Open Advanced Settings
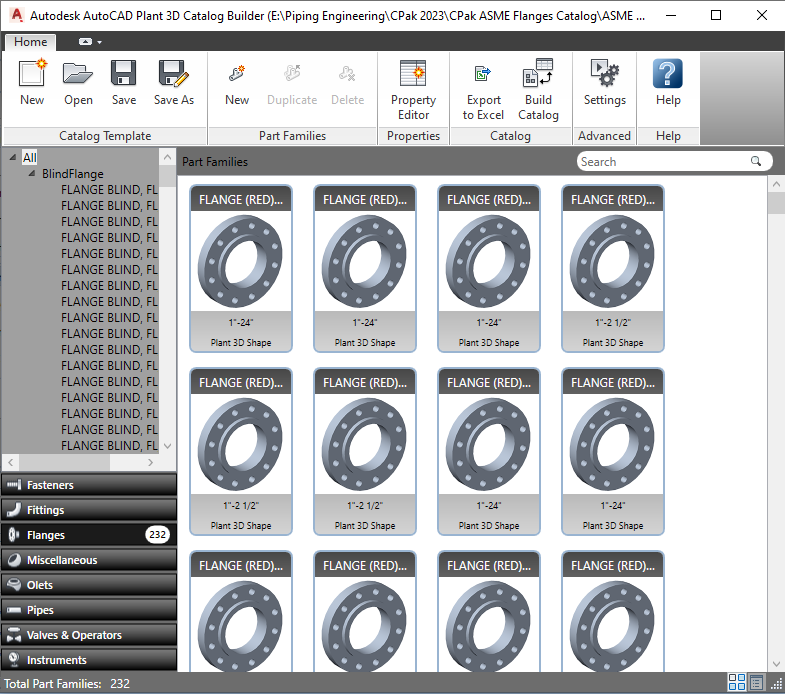Viewport: 785px width, 694px height. coord(605,82)
